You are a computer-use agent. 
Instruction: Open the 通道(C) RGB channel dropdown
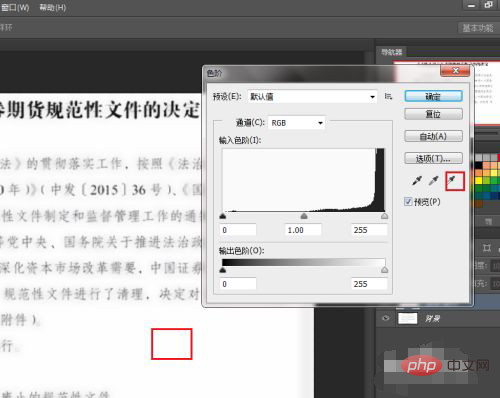296,123
